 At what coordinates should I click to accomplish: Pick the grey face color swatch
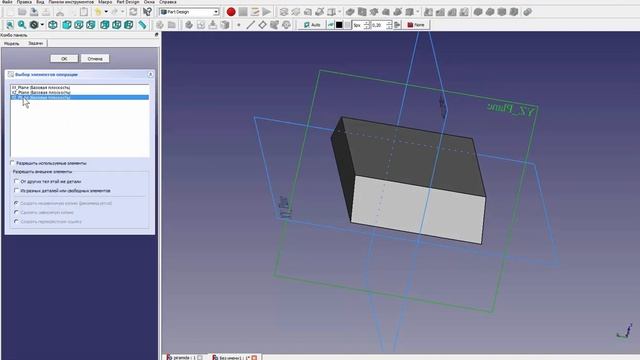(x=347, y=25)
